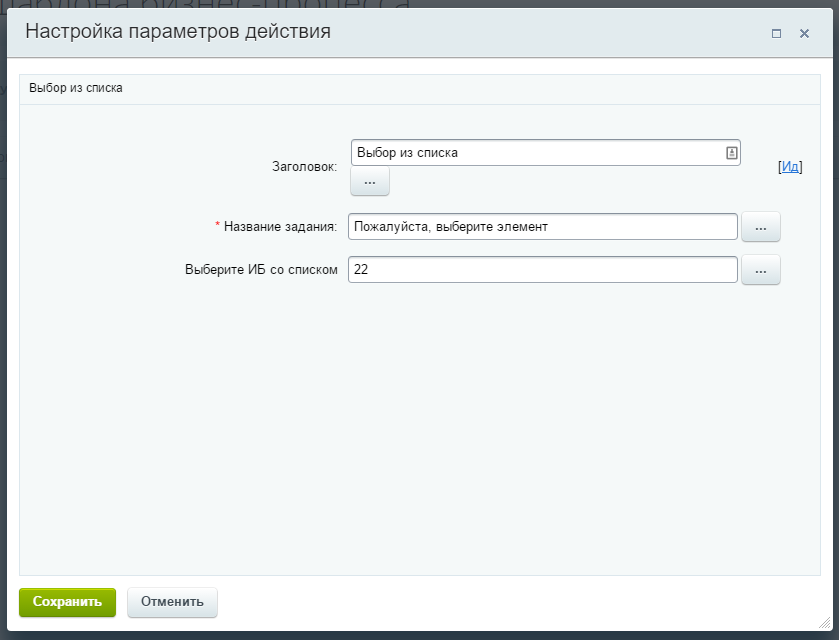Image resolution: width=839 pixels, height=640 pixels.
Task: Open value picker for Выберите ИБ со списком
Action: (x=760, y=270)
